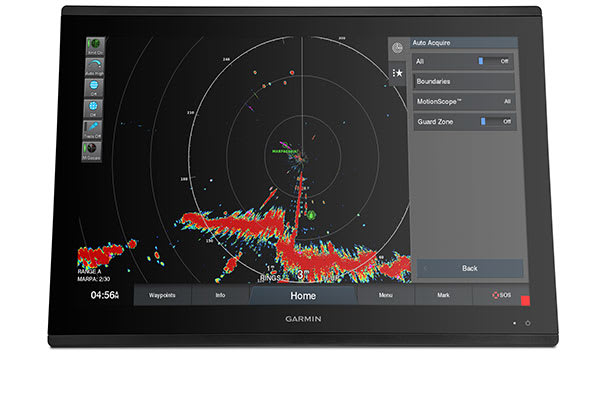Open the radar clock icon tab in side panel

pyautogui.click(x=397, y=48)
